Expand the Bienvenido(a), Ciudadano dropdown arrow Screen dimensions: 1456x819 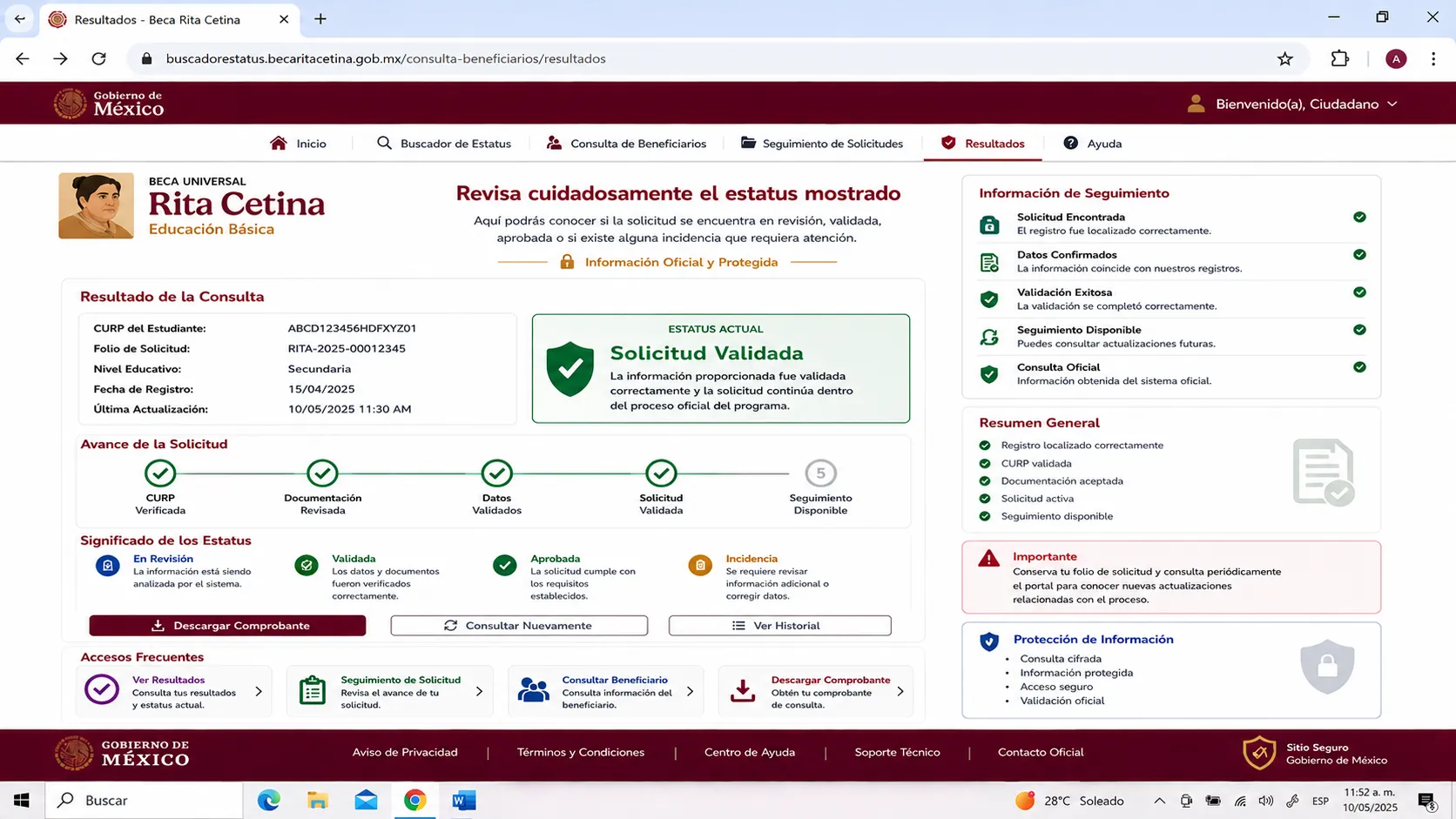coord(1392,104)
